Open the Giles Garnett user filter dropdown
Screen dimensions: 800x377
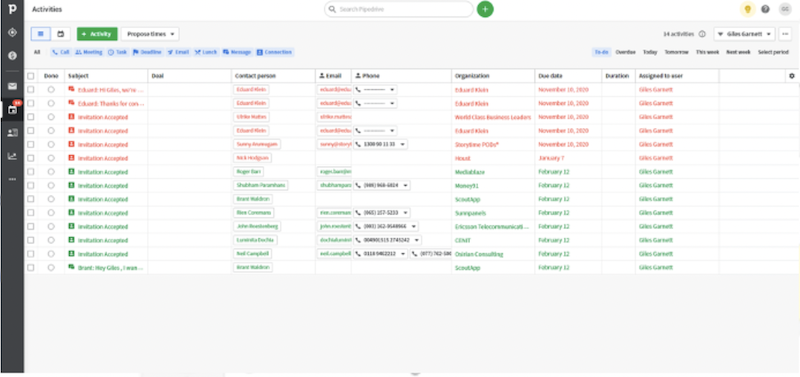point(744,34)
